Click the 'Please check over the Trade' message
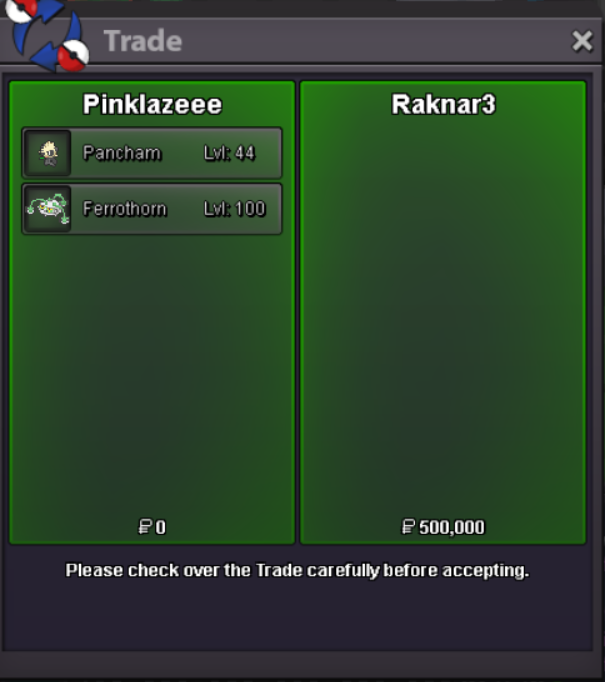The width and height of the screenshot is (605, 682). pos(297,570)
